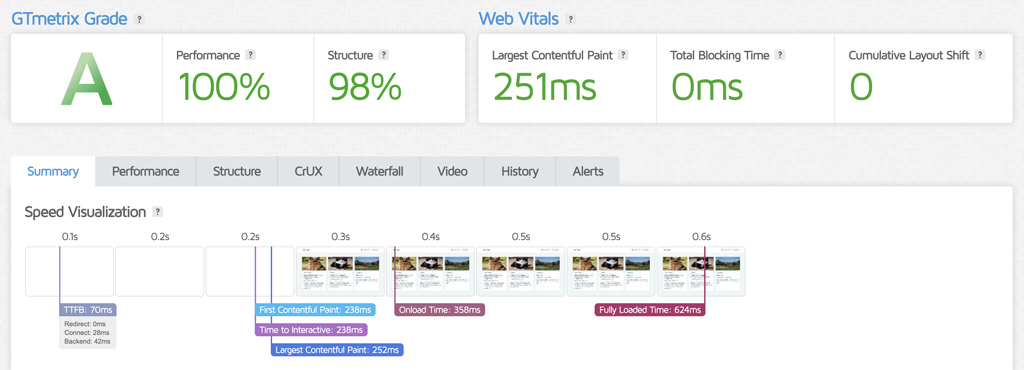This screenshot has width=1024, height=370.
Task: Click the 98% Structure score
Action: [364, 87]
